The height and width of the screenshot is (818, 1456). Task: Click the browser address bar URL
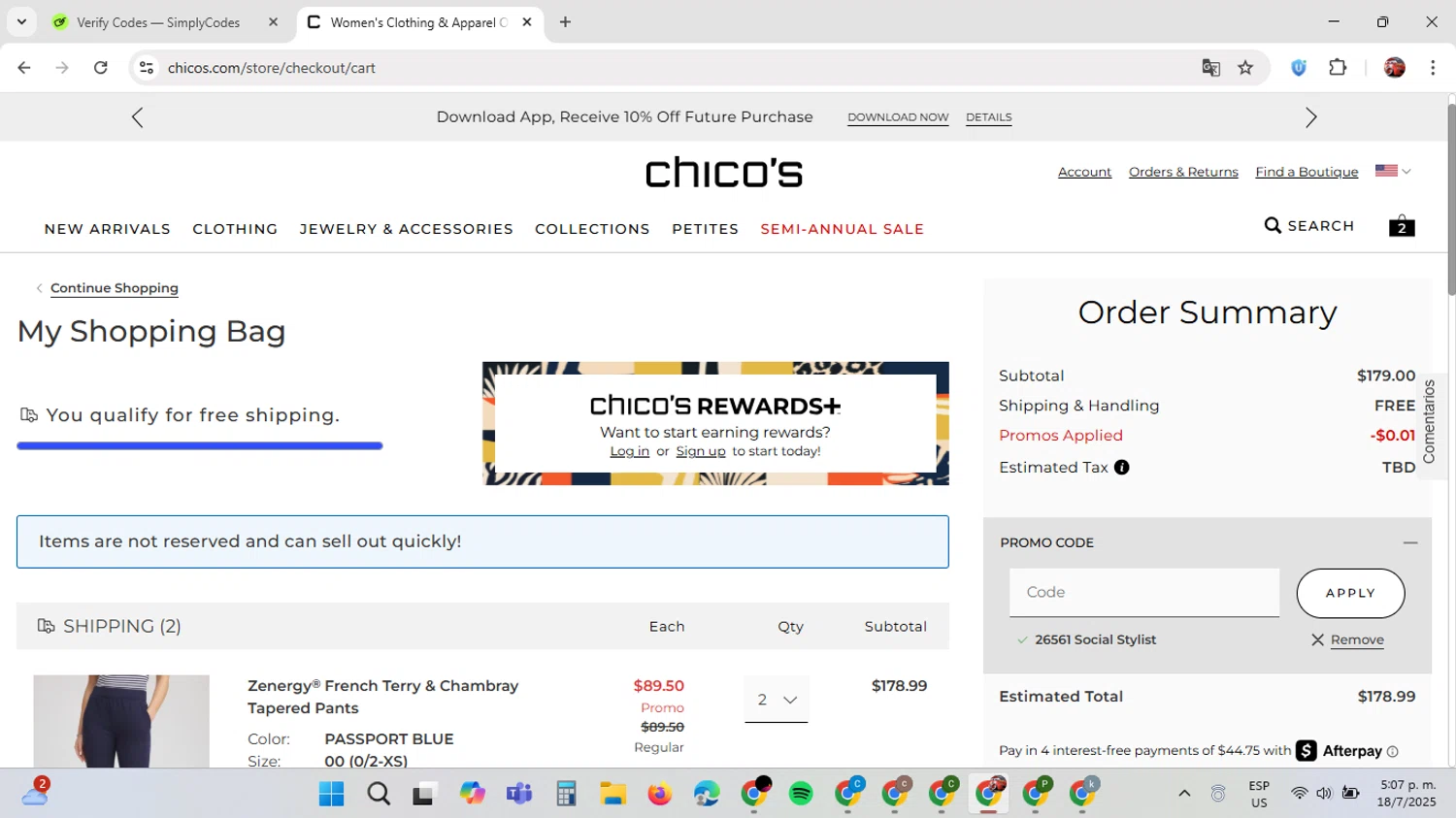272,68
